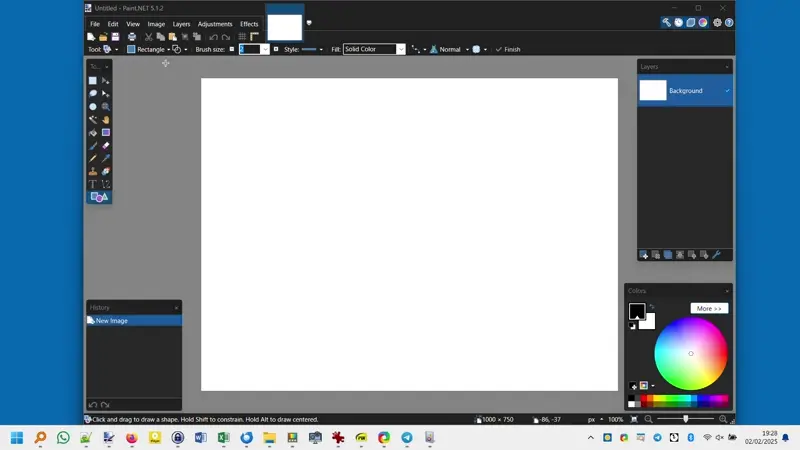Select the Paintbrush tool

coord(92,145)
